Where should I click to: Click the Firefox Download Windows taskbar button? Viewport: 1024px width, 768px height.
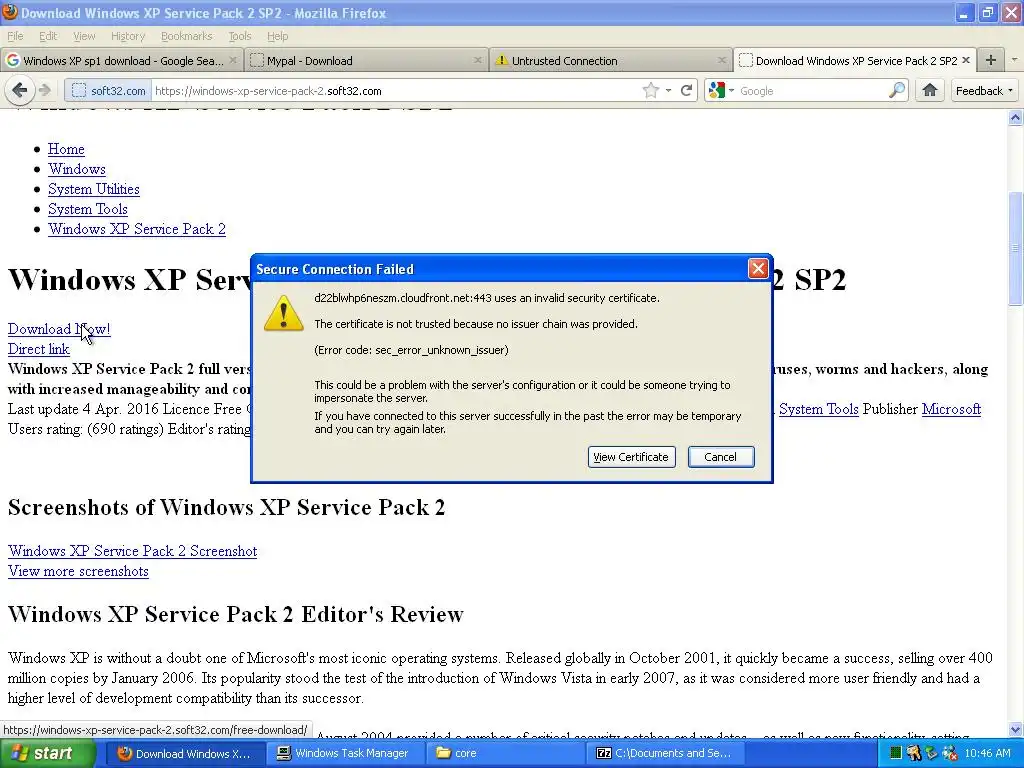click(187, 753)
